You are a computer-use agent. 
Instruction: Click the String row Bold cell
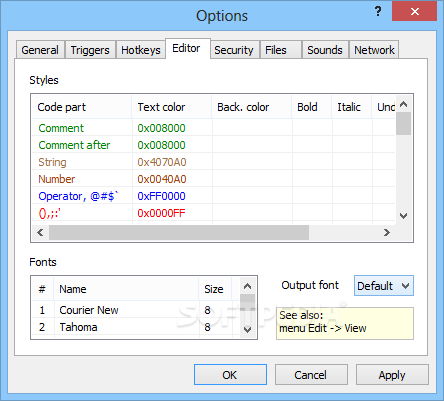pyautogui.click(x=312, y=162)
